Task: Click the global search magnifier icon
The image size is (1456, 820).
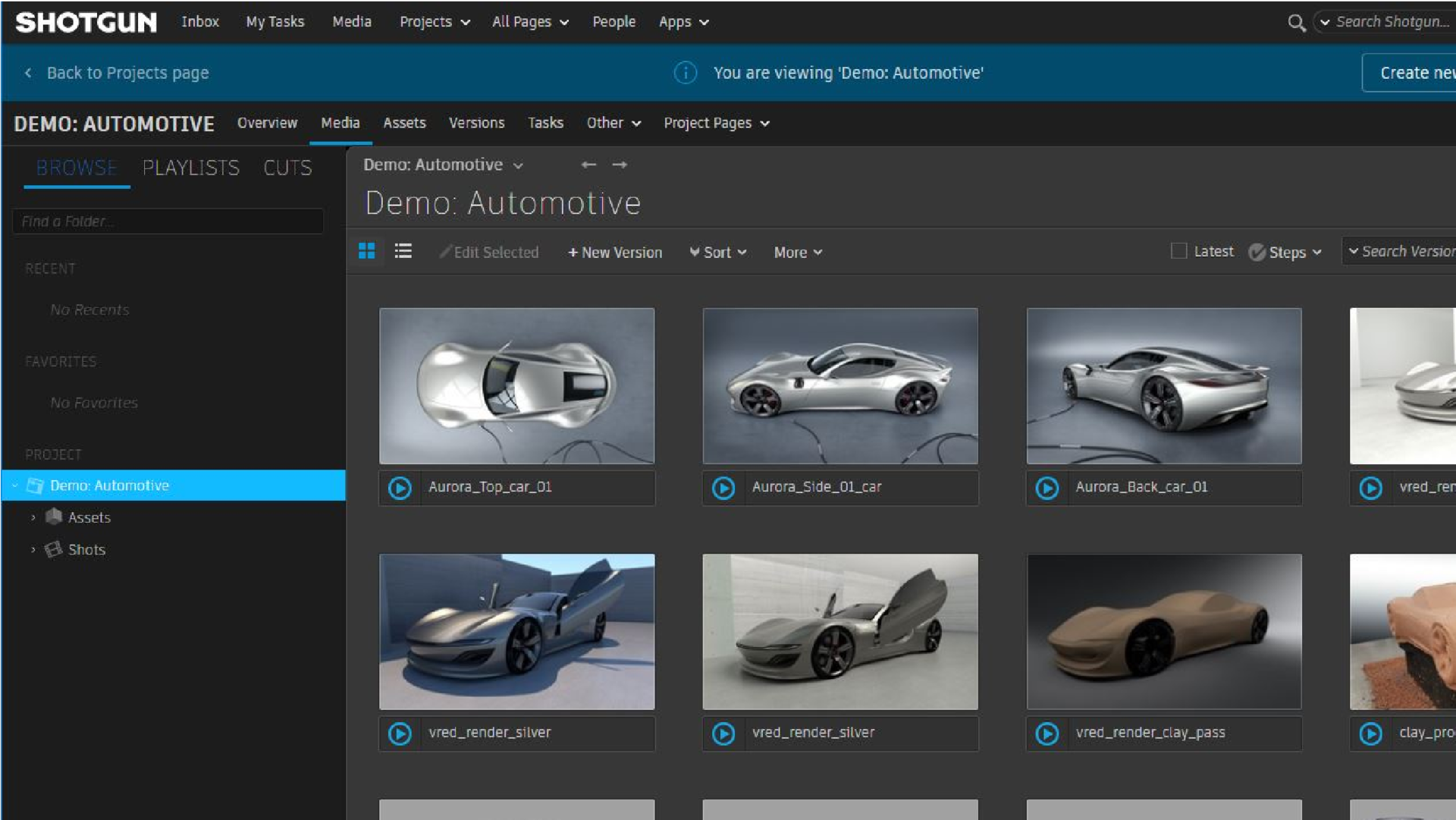Action: (1296, 23)
